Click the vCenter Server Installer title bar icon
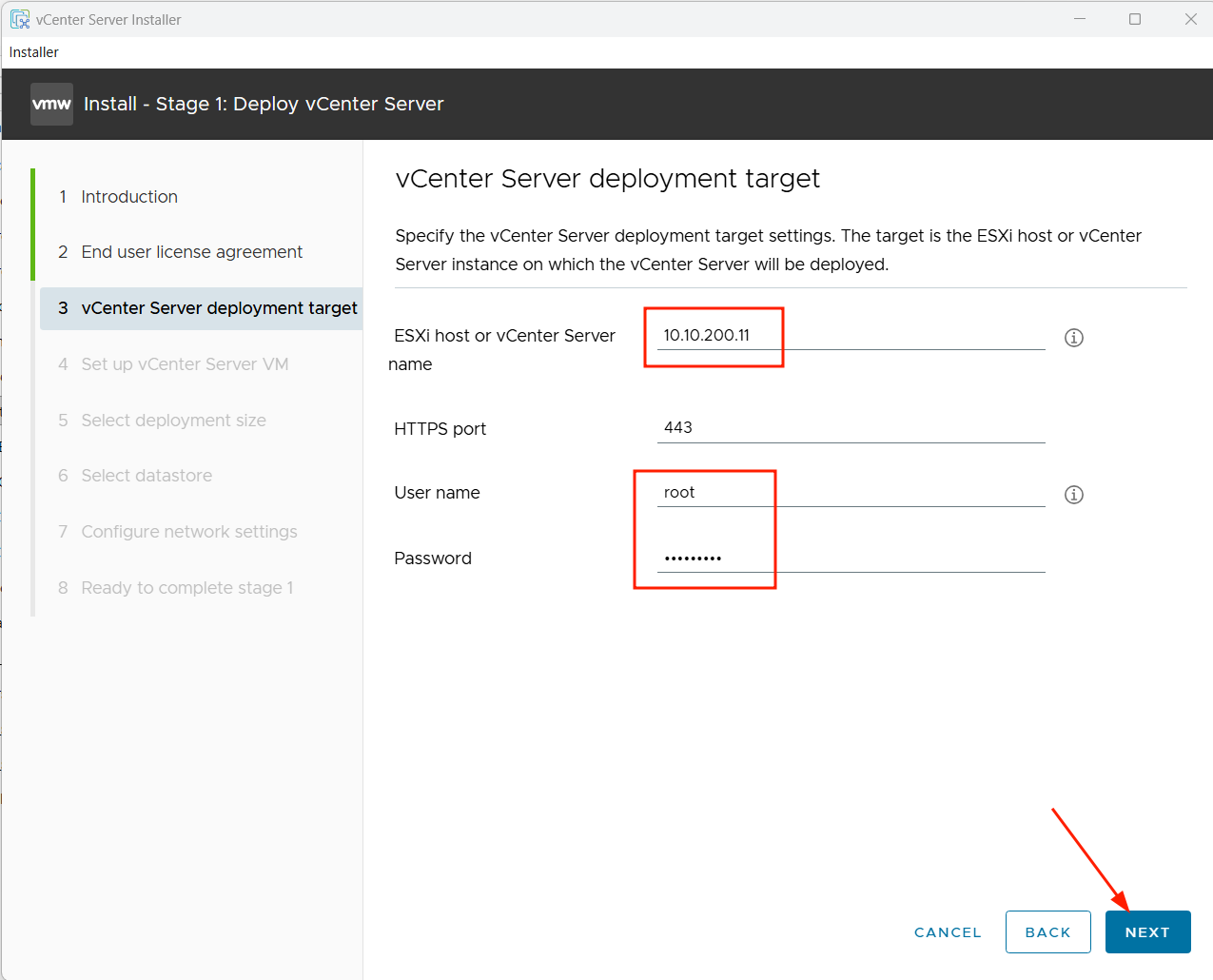This screenshot has width=1213, height=980. [x=20, y=19]
